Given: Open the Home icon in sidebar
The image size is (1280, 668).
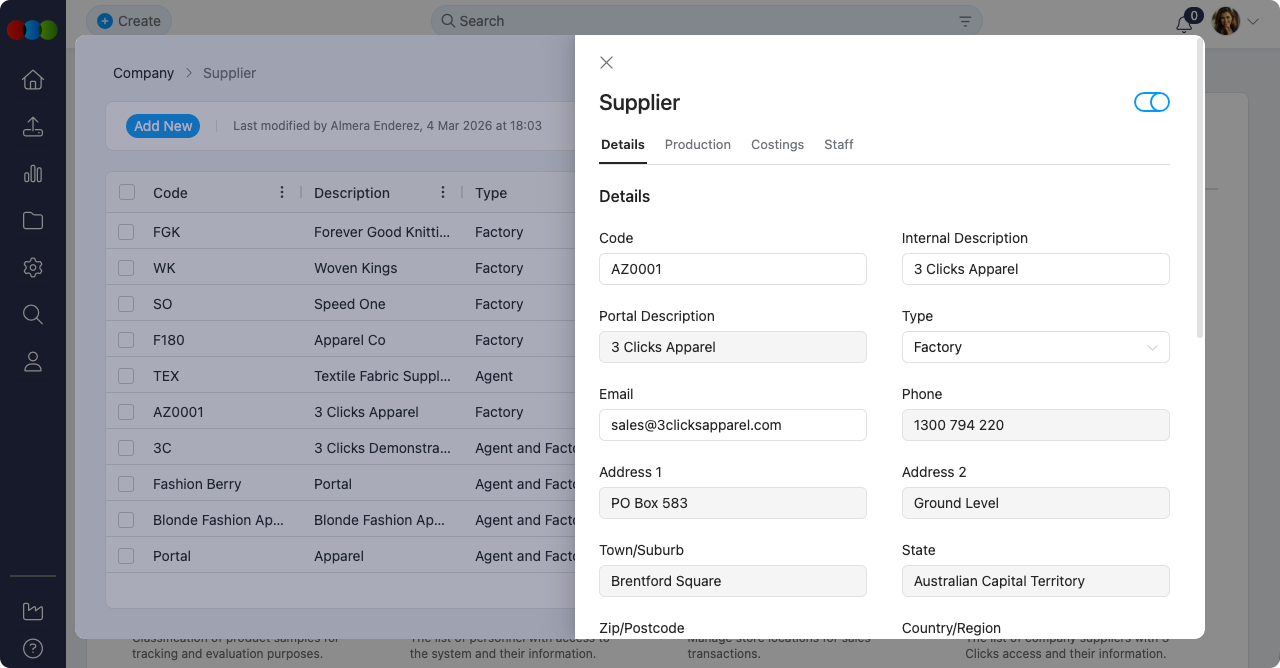Looking at the screenshot, I should (x=33, y=80).
